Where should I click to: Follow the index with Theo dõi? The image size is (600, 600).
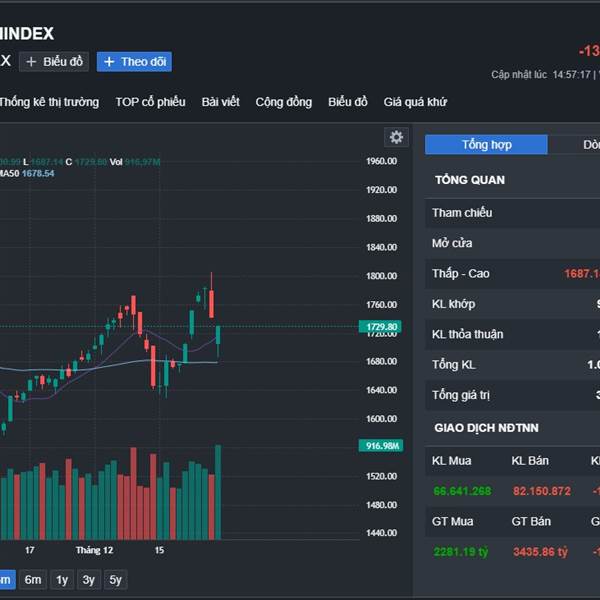coord(134,62)
